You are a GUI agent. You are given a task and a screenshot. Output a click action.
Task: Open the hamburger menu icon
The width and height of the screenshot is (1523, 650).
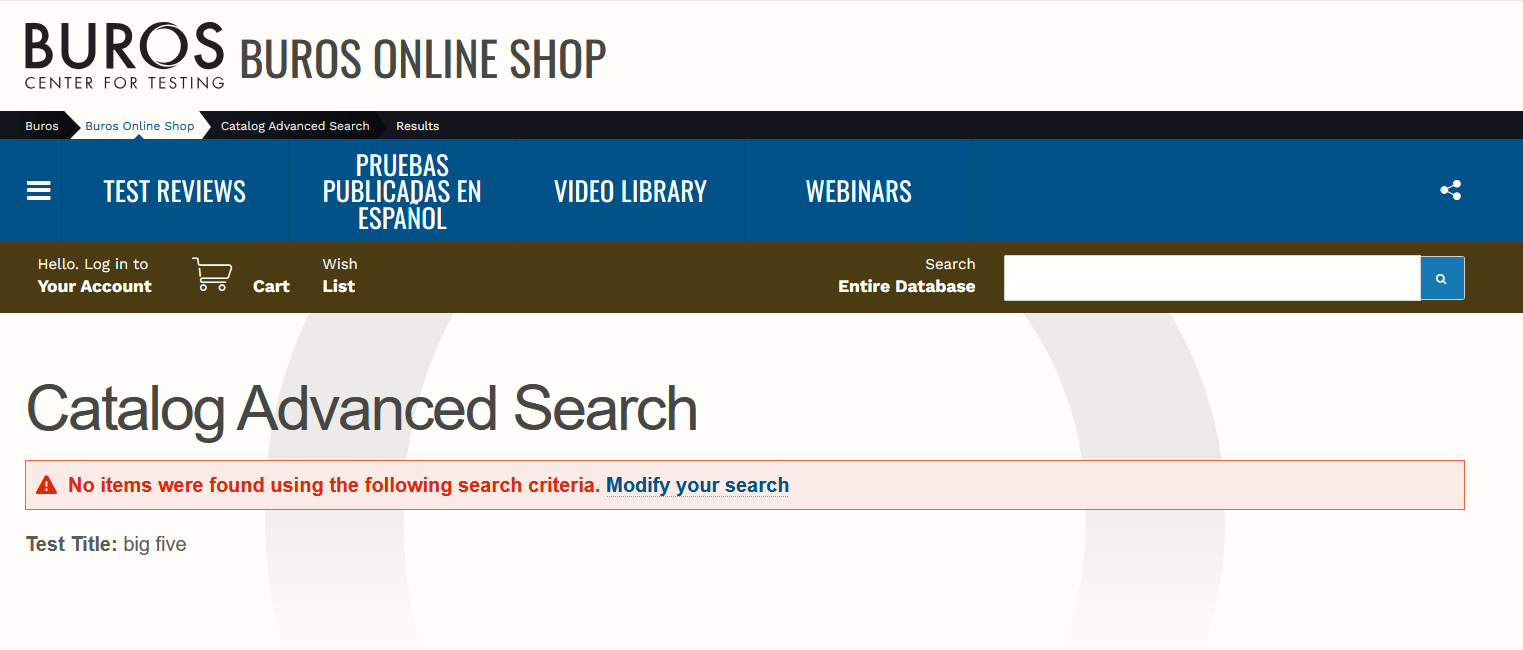(38, 190)
